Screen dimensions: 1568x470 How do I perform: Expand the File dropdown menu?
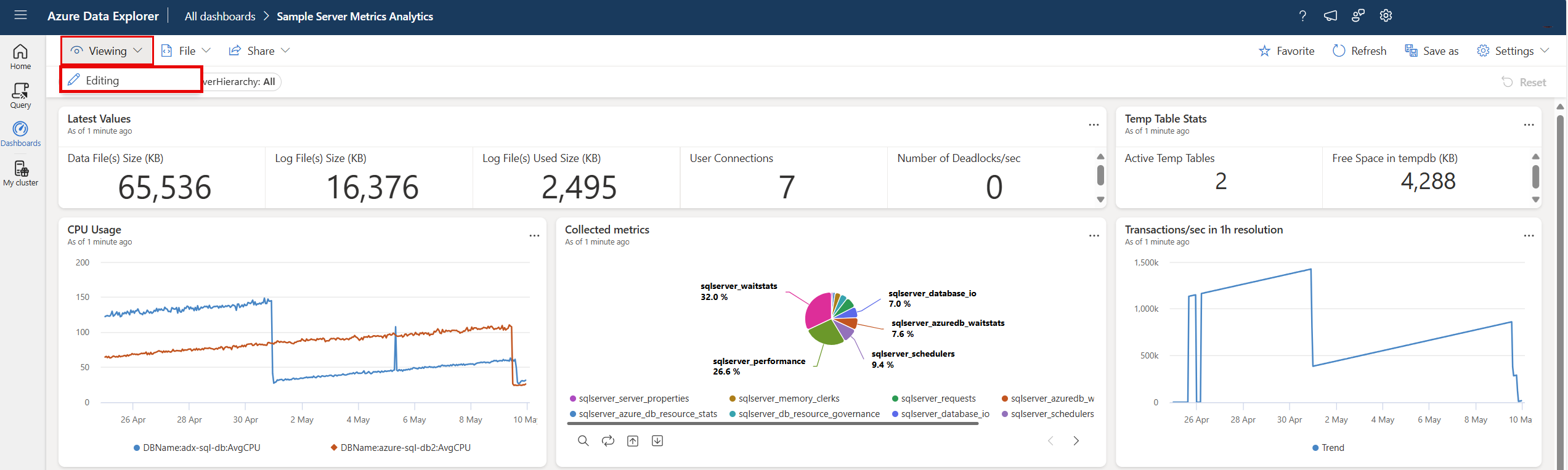[186, 51]
